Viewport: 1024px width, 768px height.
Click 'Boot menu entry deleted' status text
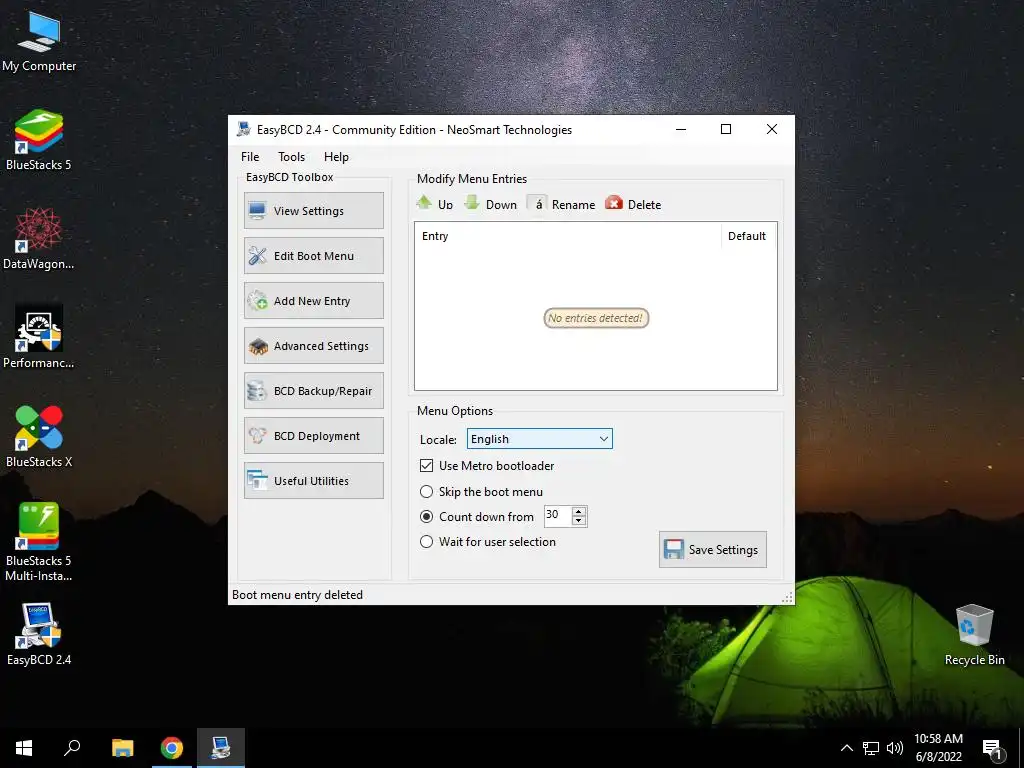point(297,594)
